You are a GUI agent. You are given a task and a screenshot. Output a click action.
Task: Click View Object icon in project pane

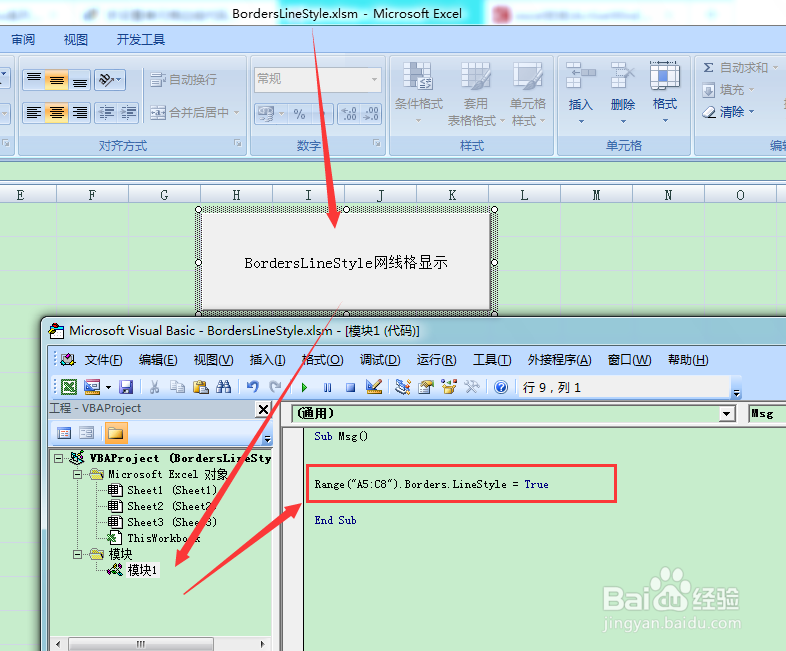(87, 433)
